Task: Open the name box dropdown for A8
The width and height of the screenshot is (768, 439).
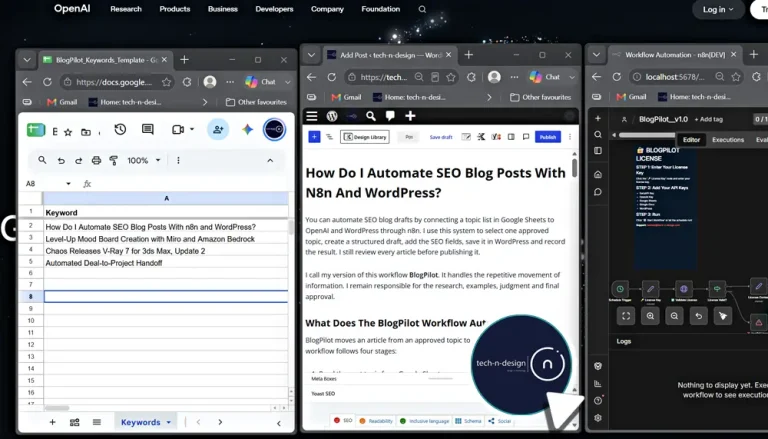Action: pyautogui.click(x=69, y=184)
